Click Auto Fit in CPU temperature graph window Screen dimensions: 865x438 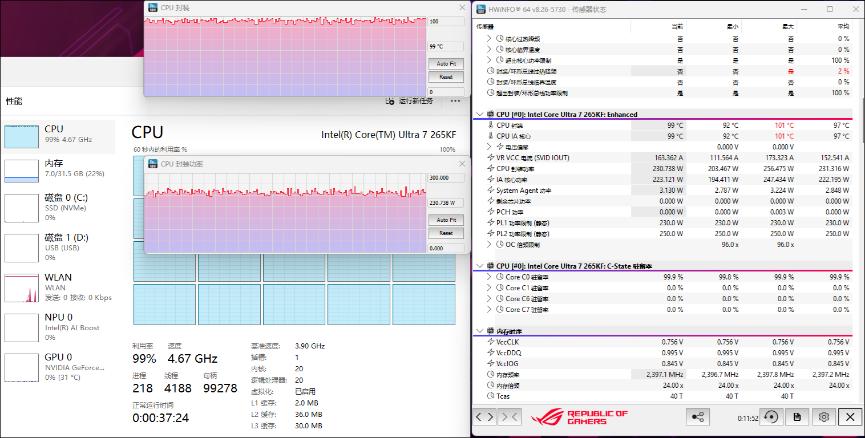click(x=446, y=63)
